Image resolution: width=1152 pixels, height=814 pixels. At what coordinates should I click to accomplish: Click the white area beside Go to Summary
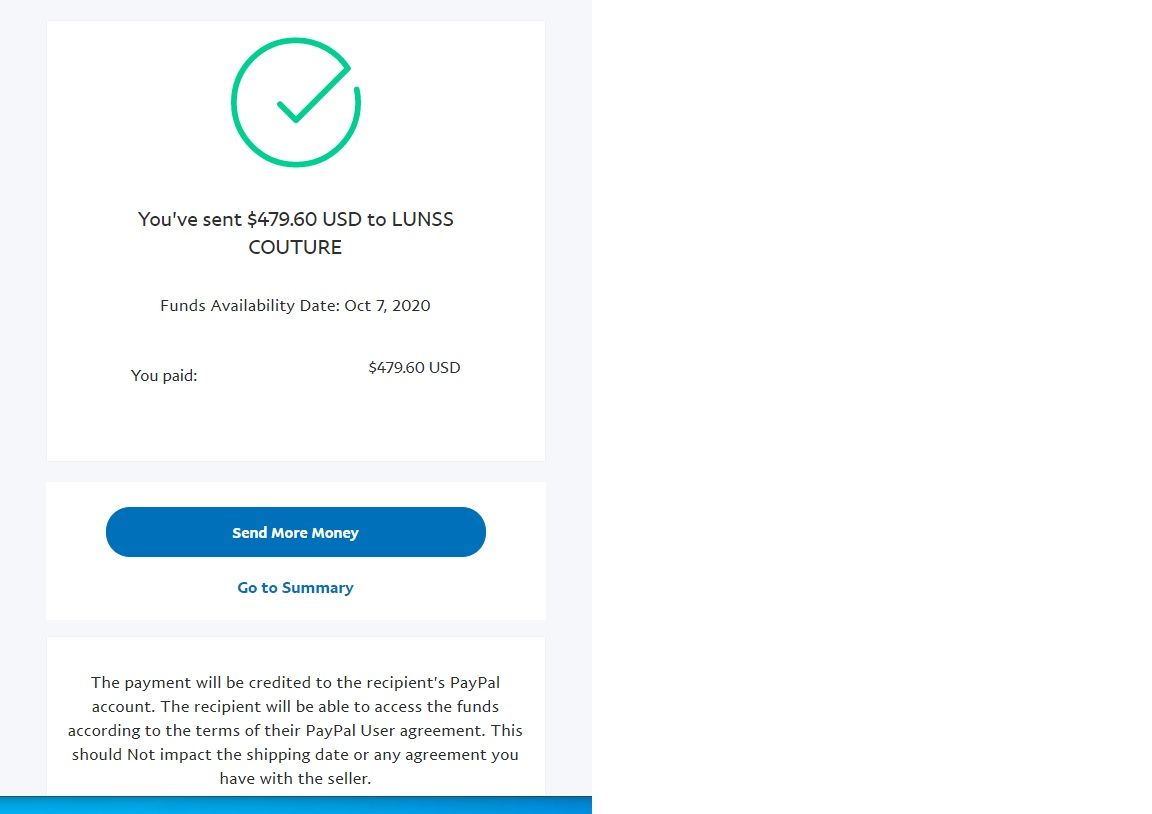point(448,588)
